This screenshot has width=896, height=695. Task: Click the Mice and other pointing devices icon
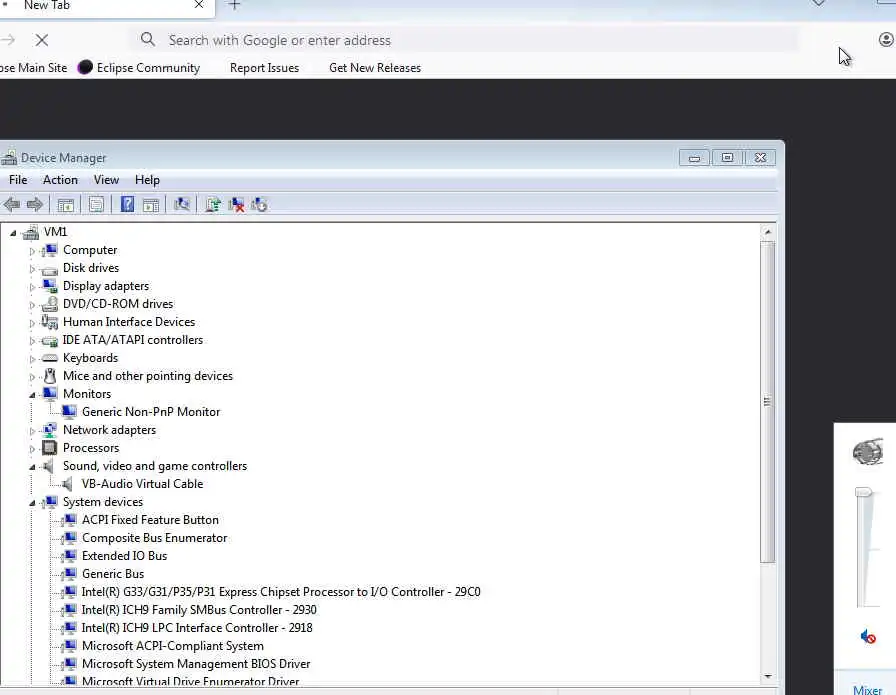click(x=50, y=376)
